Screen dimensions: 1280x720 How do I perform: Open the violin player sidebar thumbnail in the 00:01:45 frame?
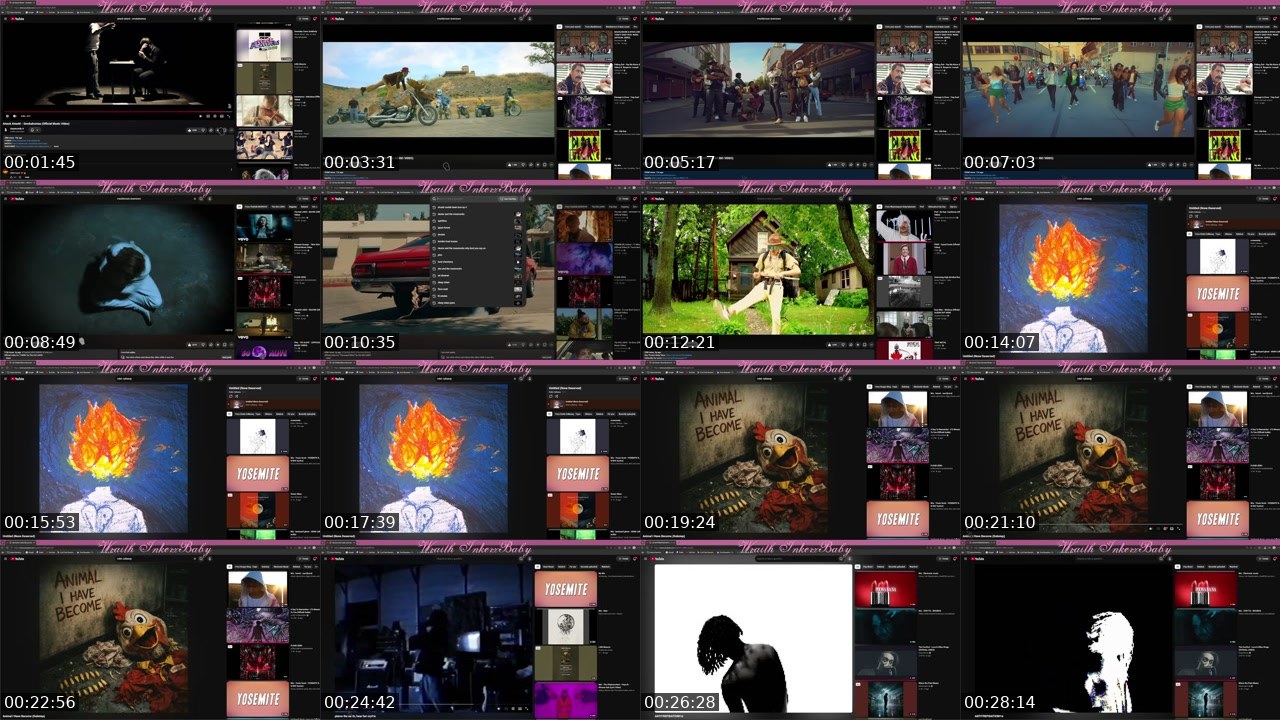(264, 111)
